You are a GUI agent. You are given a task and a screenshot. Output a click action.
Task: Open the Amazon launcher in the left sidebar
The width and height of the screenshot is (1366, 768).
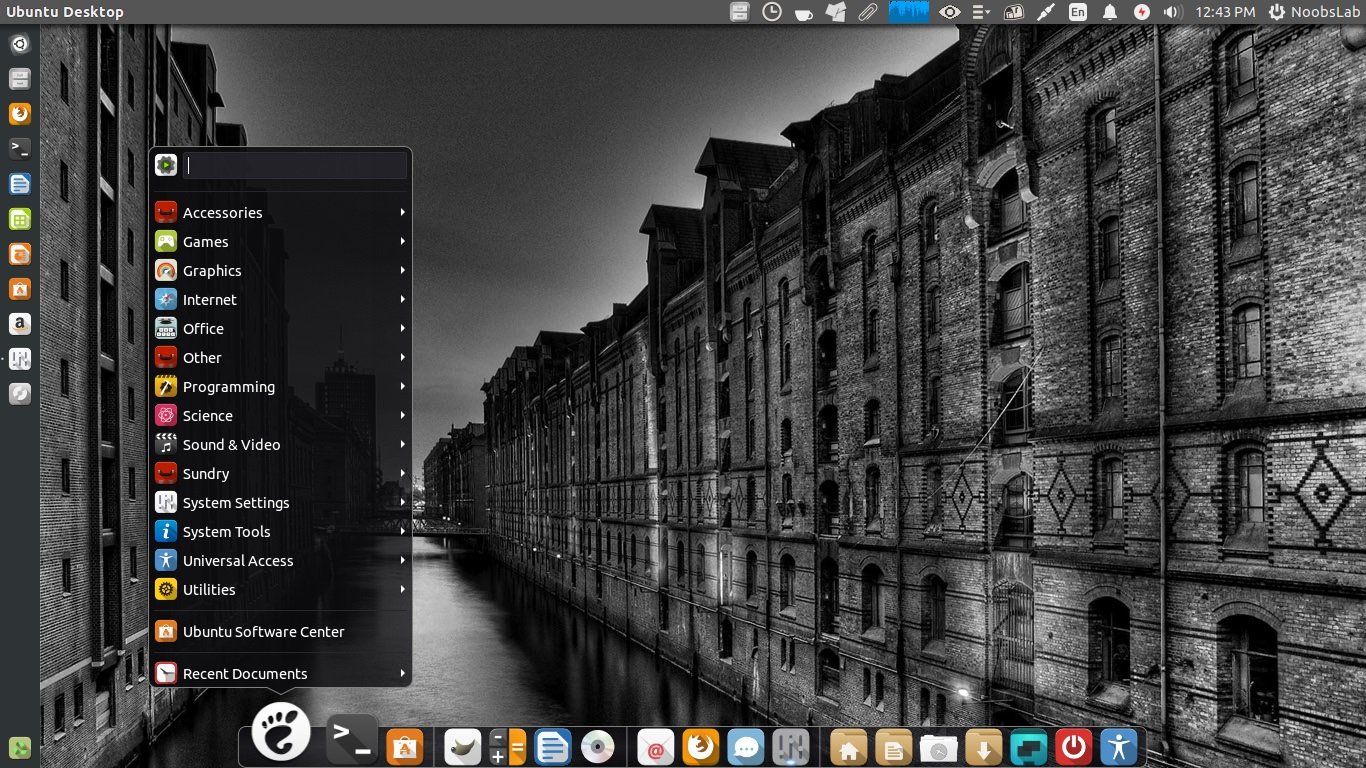[19, 323]
